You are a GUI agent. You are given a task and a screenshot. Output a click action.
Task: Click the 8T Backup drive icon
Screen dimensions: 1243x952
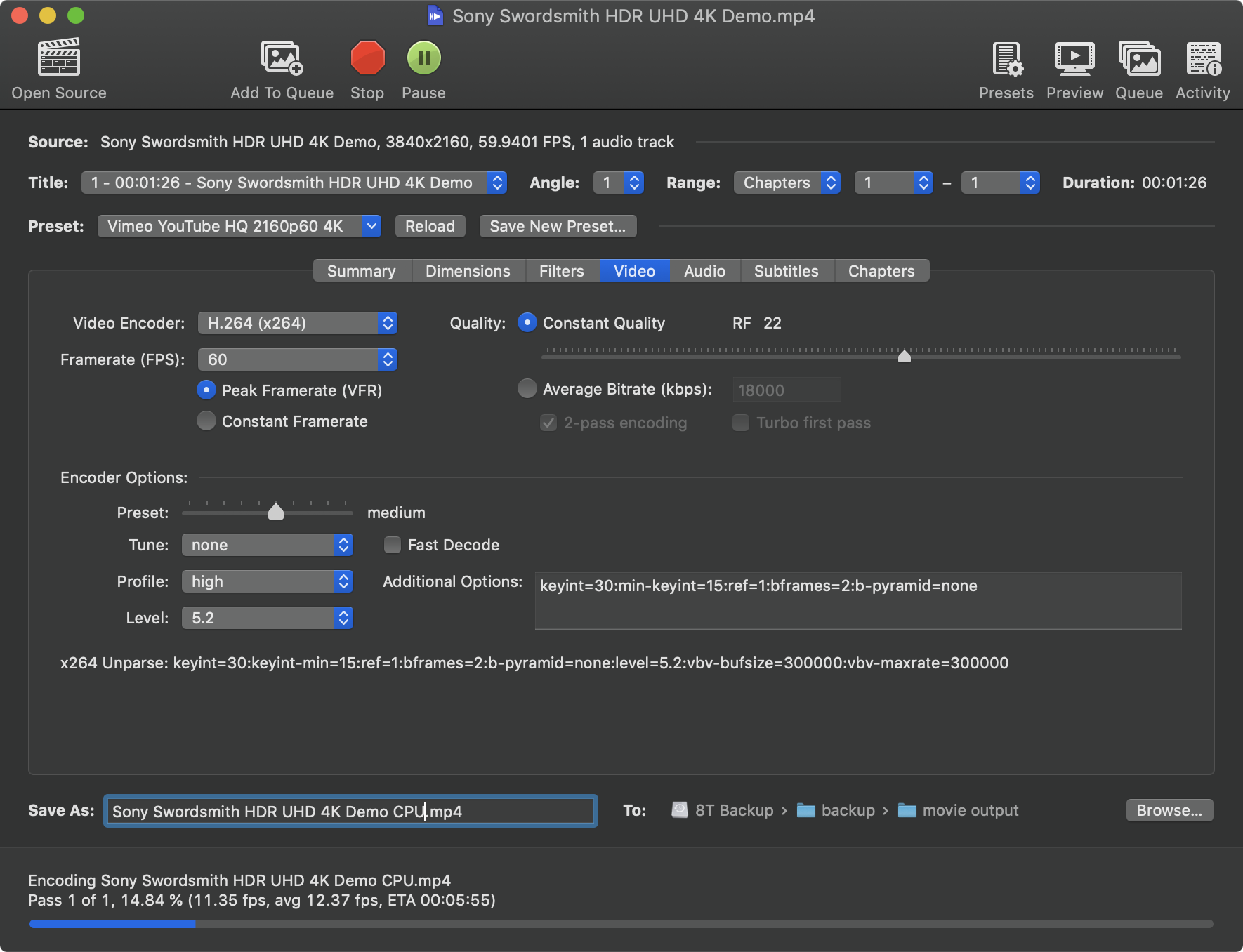[679, 810]
